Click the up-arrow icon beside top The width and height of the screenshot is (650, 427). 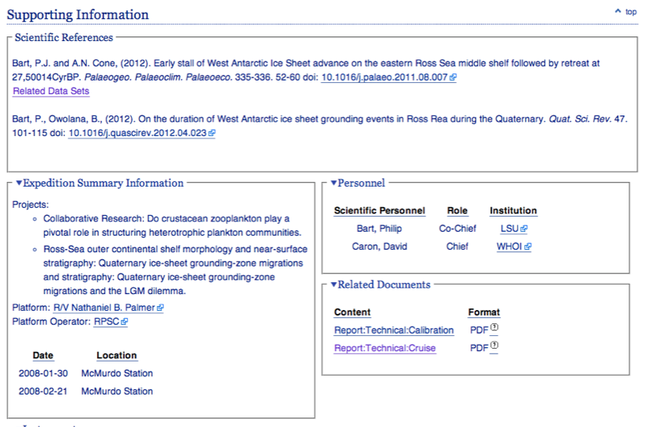[616, 11]
